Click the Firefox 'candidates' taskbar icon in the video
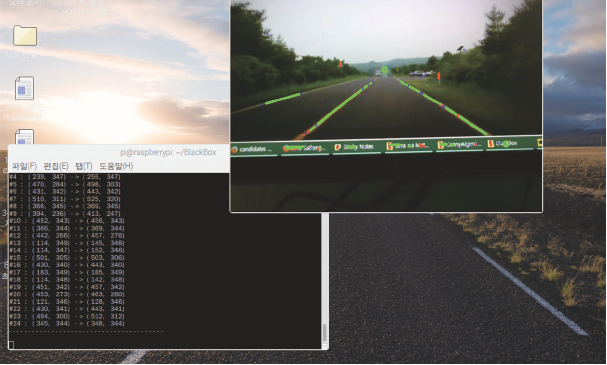 tap(234, 149)
